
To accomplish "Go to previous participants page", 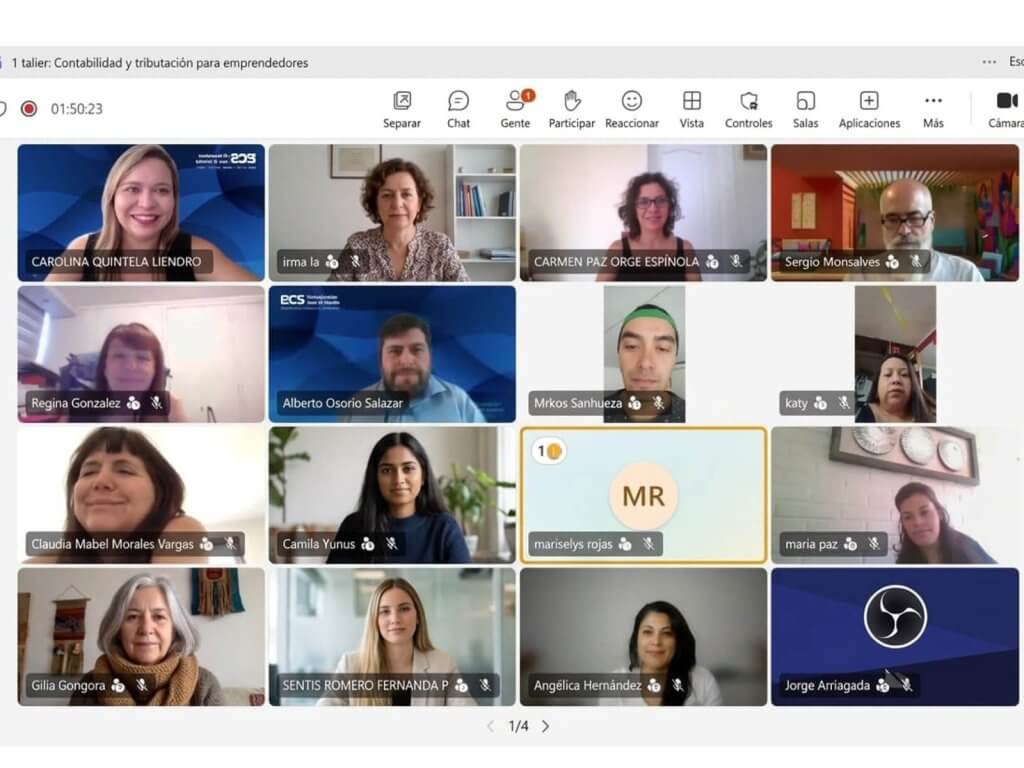I will (490, 726).
